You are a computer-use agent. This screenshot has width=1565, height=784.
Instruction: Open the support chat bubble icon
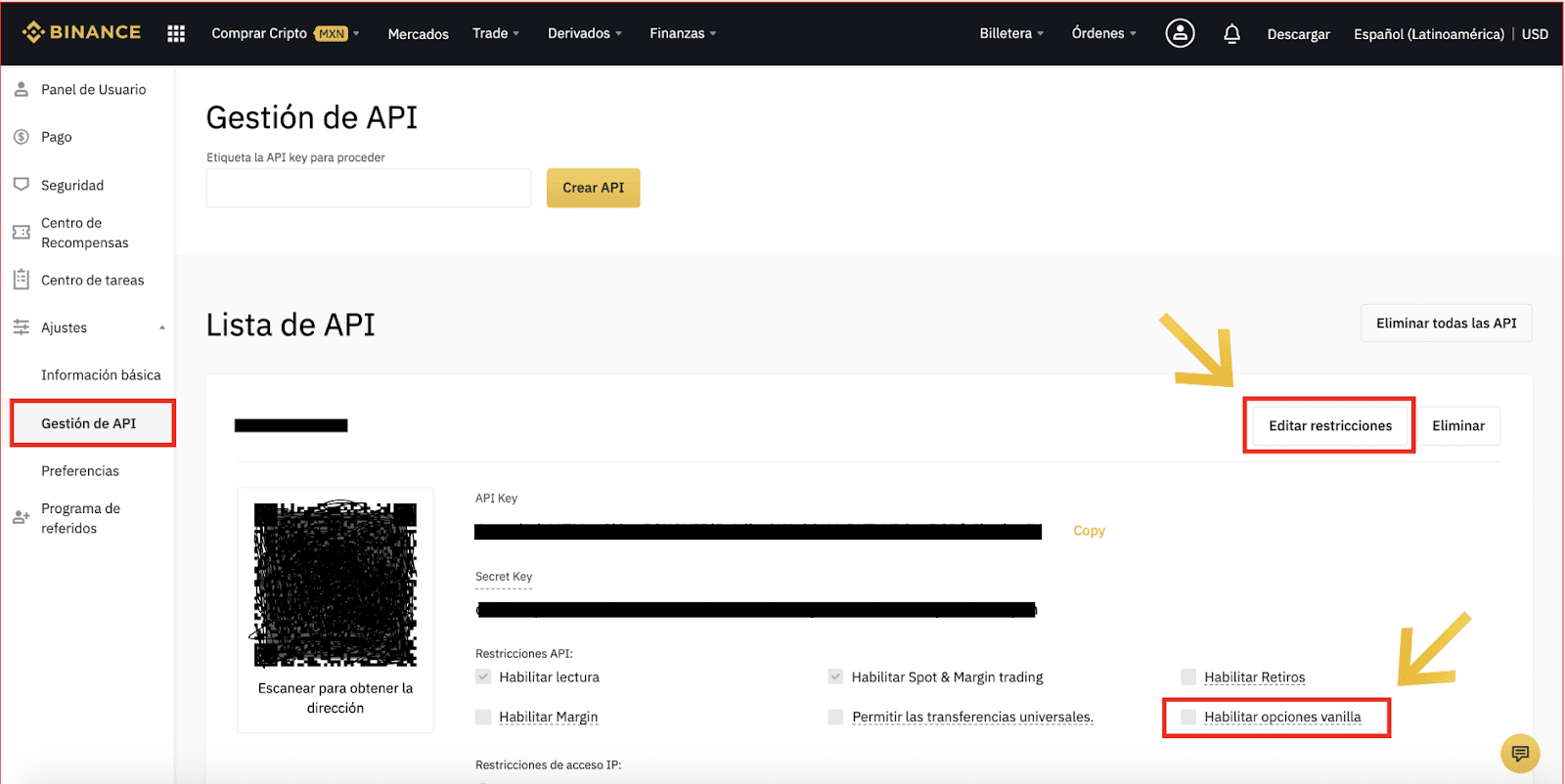1520,754
